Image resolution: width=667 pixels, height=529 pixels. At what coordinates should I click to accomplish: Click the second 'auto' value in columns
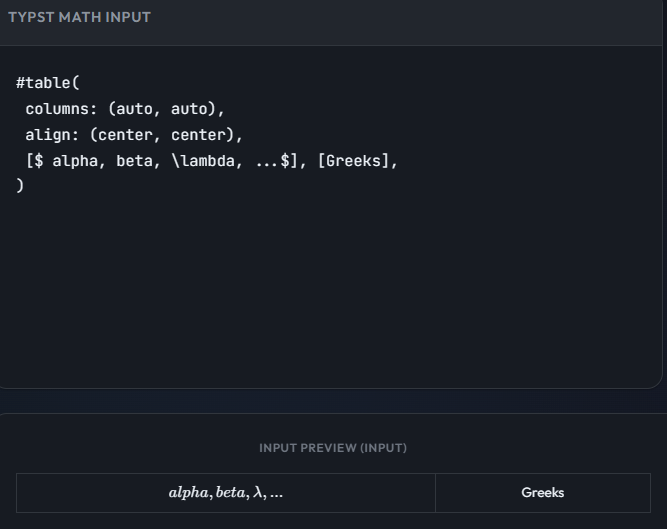point(193,109)
